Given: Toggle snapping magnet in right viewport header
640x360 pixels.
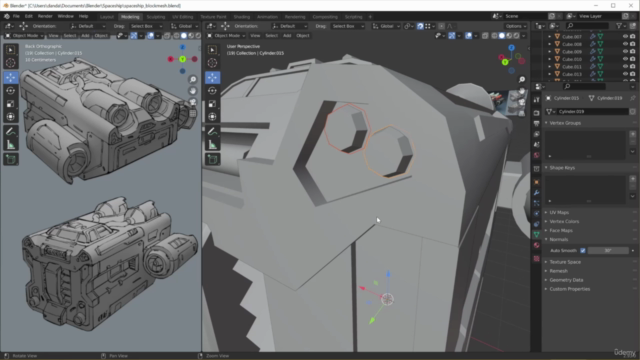Looking at the screenshot, I should point(420,26).
